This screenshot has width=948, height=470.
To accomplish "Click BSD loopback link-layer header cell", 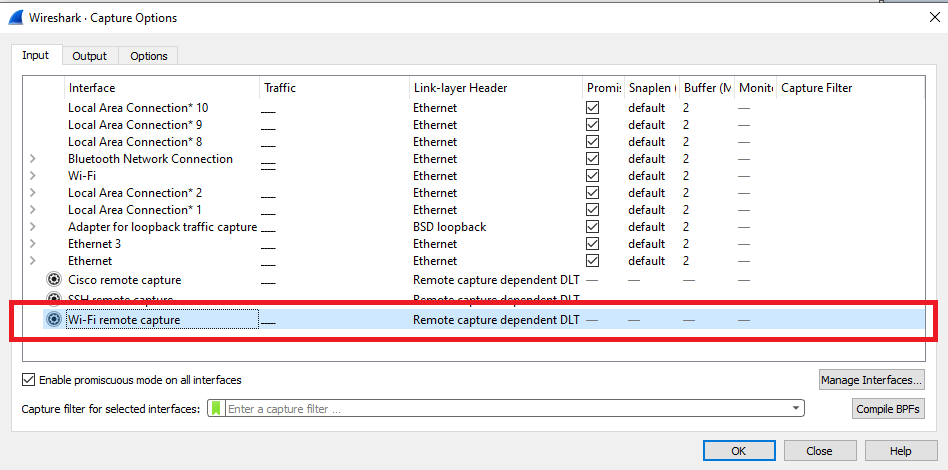I will (449, 226).
